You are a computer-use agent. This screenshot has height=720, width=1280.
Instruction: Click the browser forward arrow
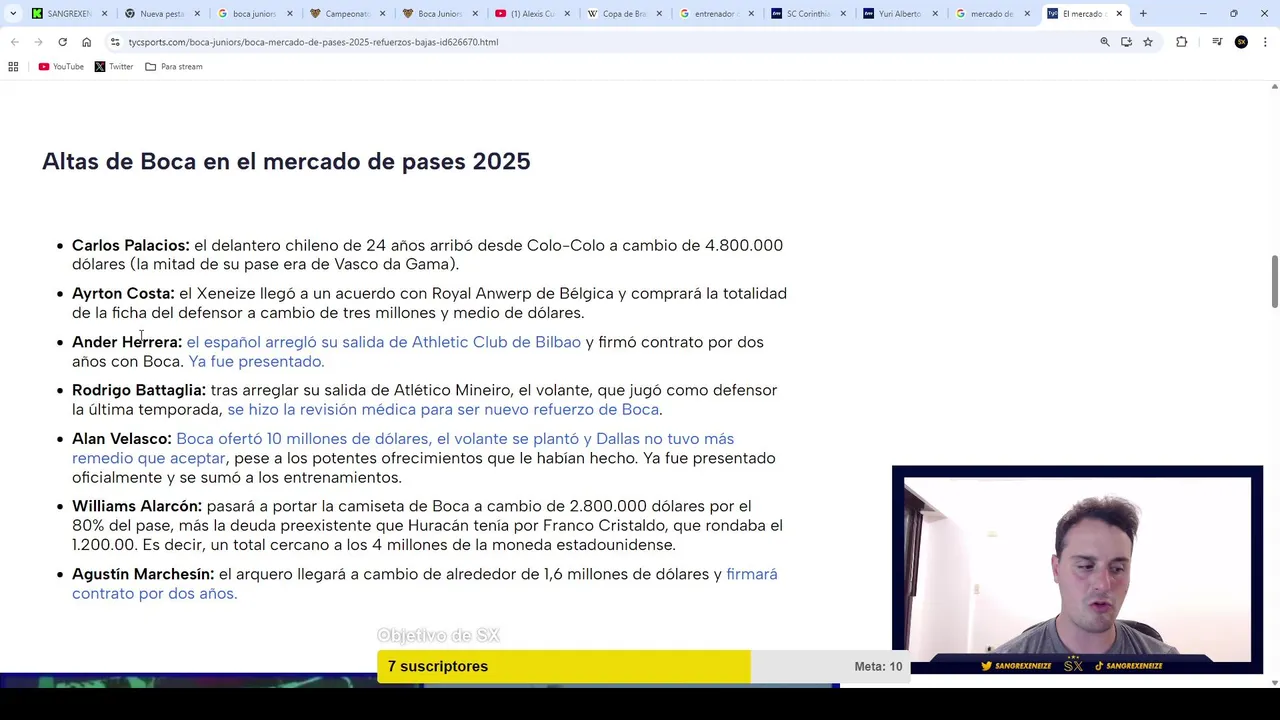click(38, 42)
